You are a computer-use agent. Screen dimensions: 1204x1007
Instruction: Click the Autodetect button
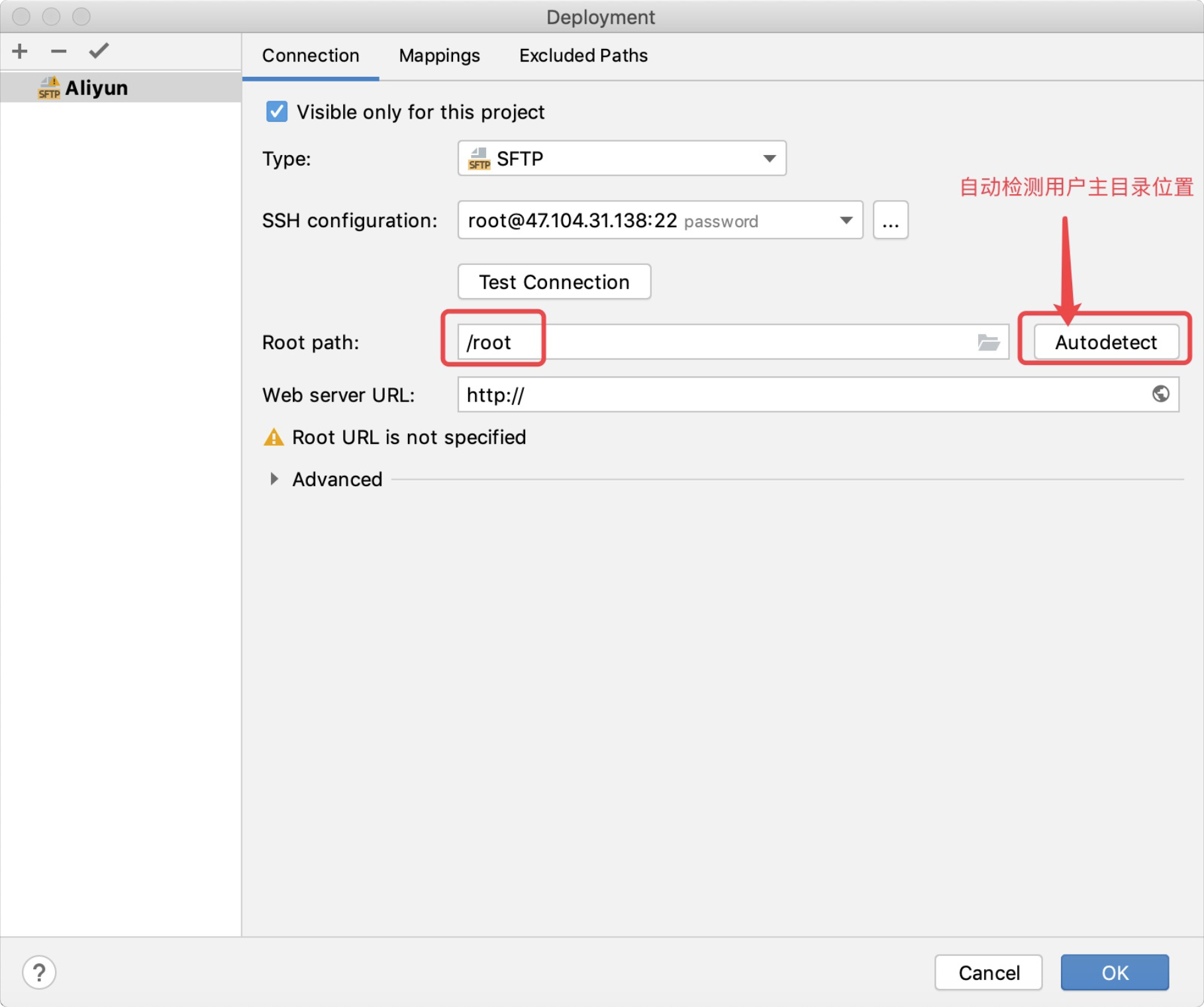pos(1106,342)
